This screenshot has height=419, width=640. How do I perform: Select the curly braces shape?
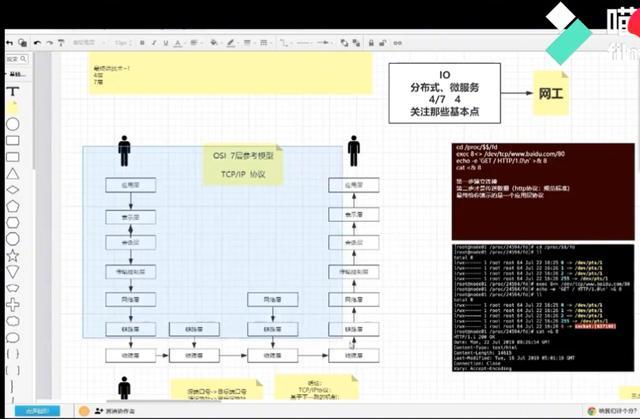[x=13, y=354]
